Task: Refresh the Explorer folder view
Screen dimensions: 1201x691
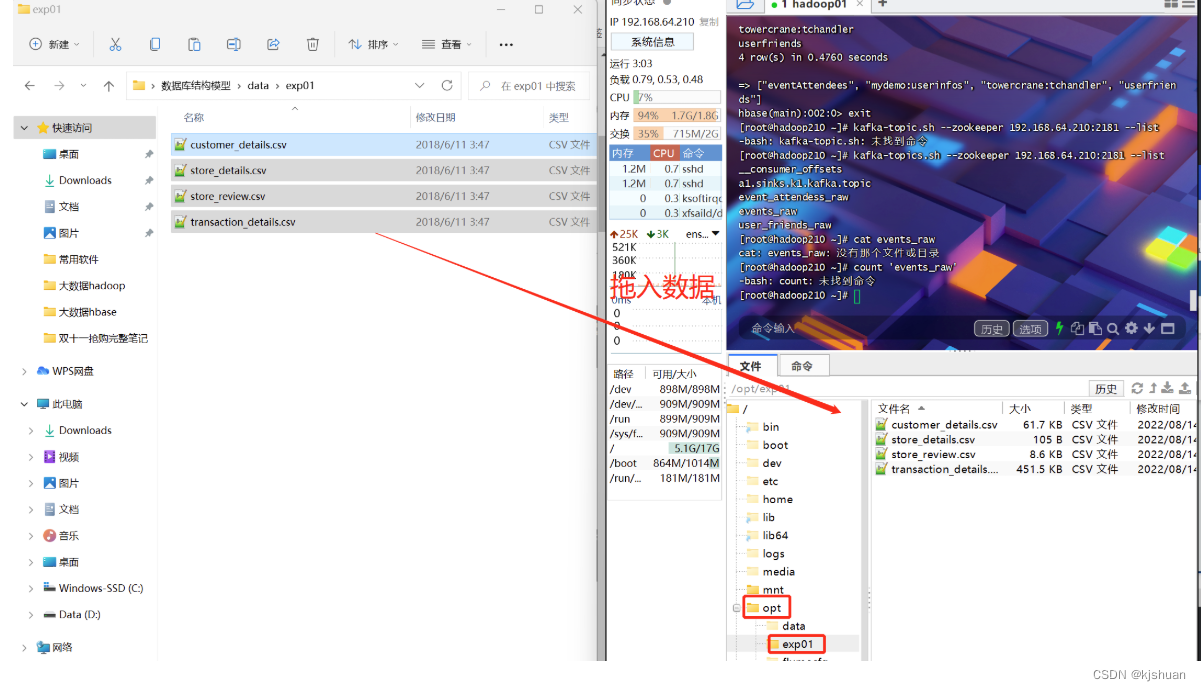Action: (x=447, y=86)
